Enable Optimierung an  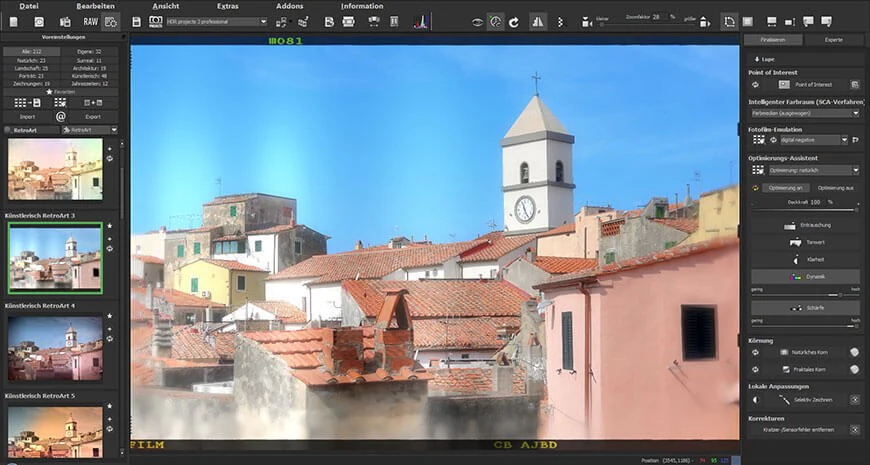pos(785,188)
